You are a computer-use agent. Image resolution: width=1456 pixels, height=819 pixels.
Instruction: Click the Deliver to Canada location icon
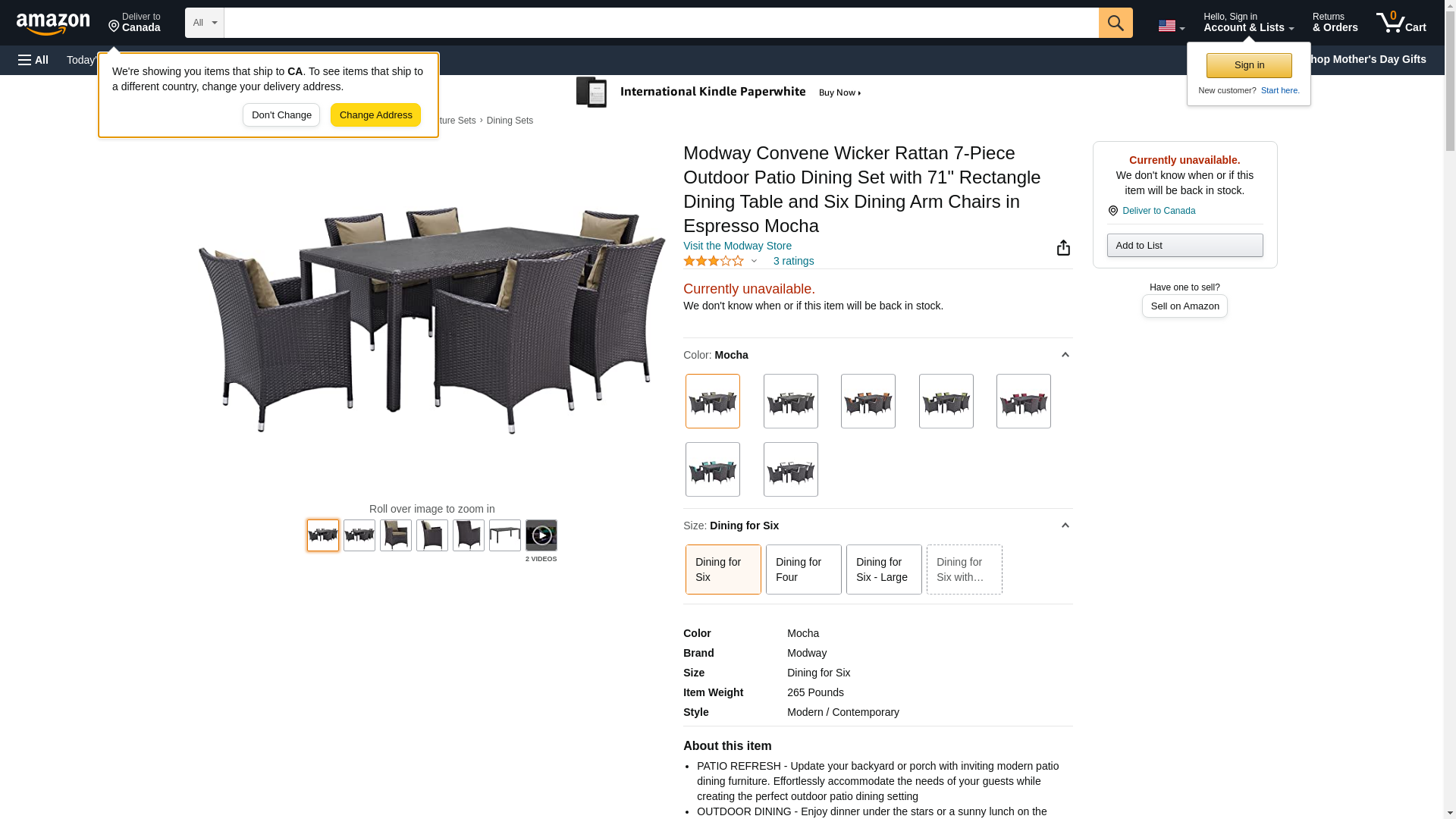[1112, 211]
